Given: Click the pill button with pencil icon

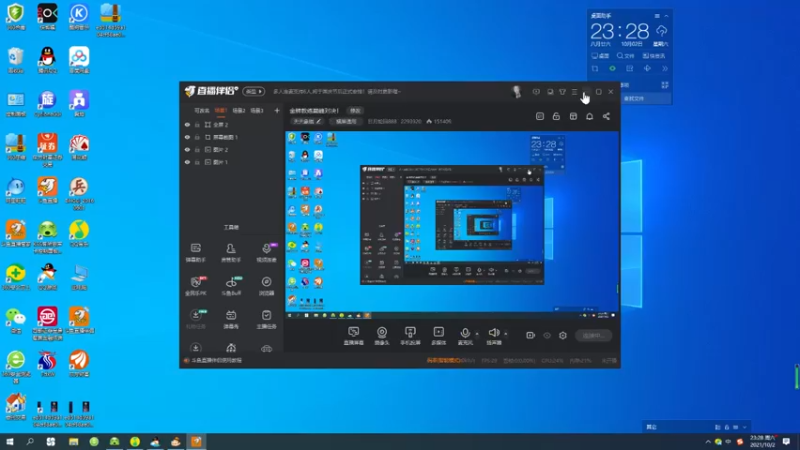Looking at the screenshot, I should tap(307, 121).
